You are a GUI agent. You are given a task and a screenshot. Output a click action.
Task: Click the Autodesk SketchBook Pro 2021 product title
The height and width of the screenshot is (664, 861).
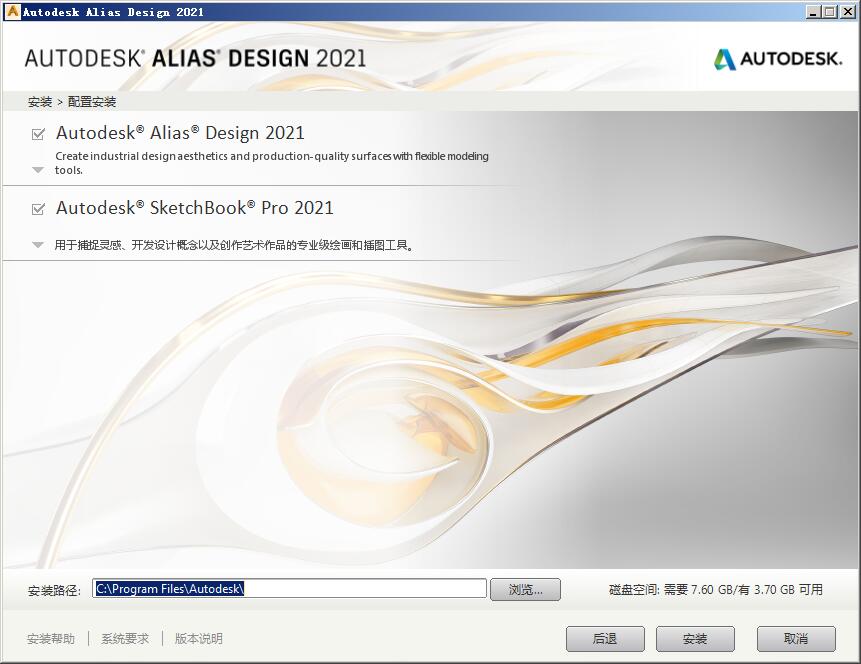pos(195,208)
